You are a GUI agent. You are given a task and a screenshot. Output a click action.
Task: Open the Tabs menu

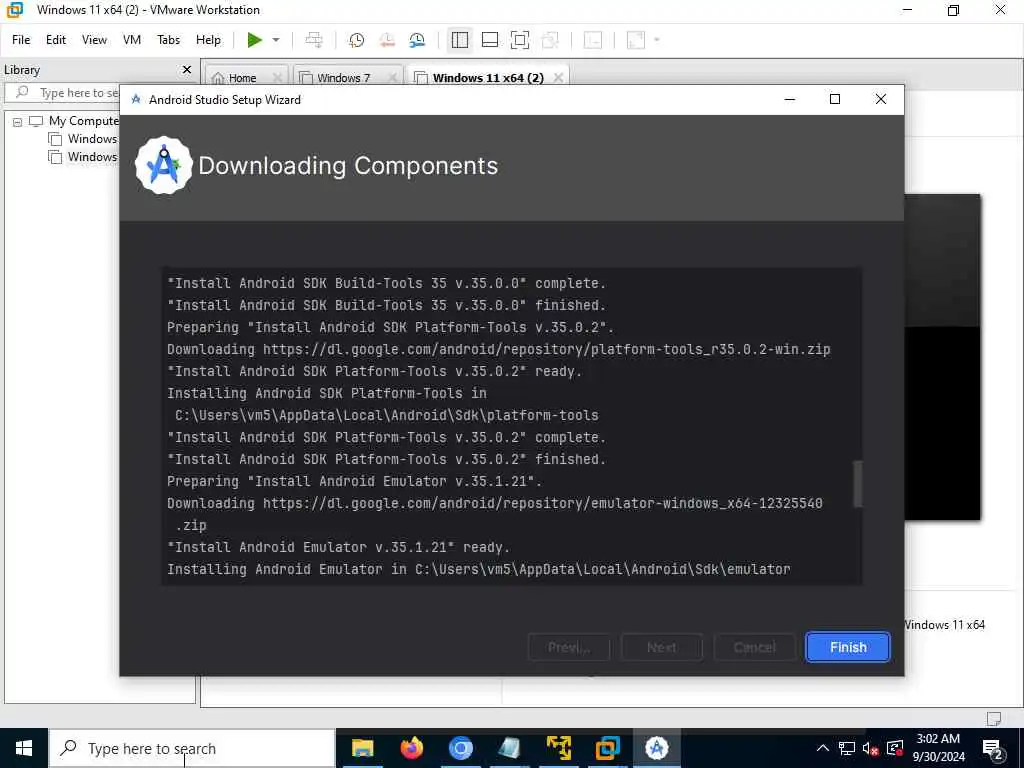168,40
